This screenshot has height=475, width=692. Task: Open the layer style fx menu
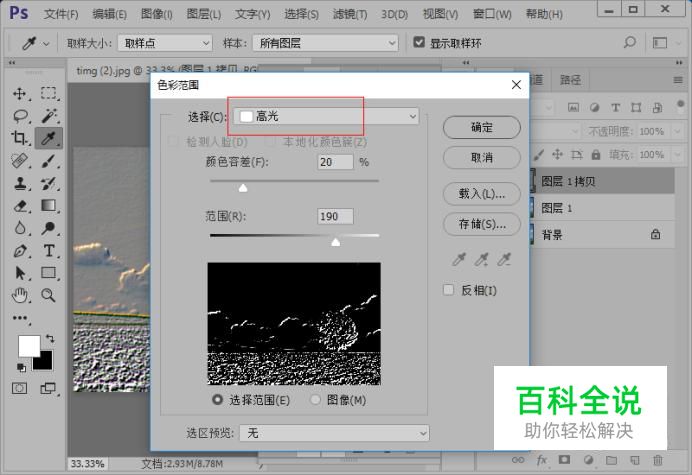[542, 460]
